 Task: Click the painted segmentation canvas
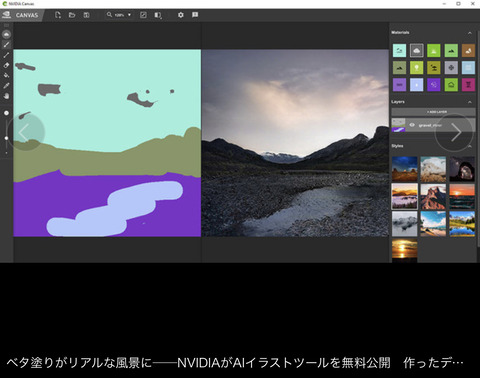107,143
